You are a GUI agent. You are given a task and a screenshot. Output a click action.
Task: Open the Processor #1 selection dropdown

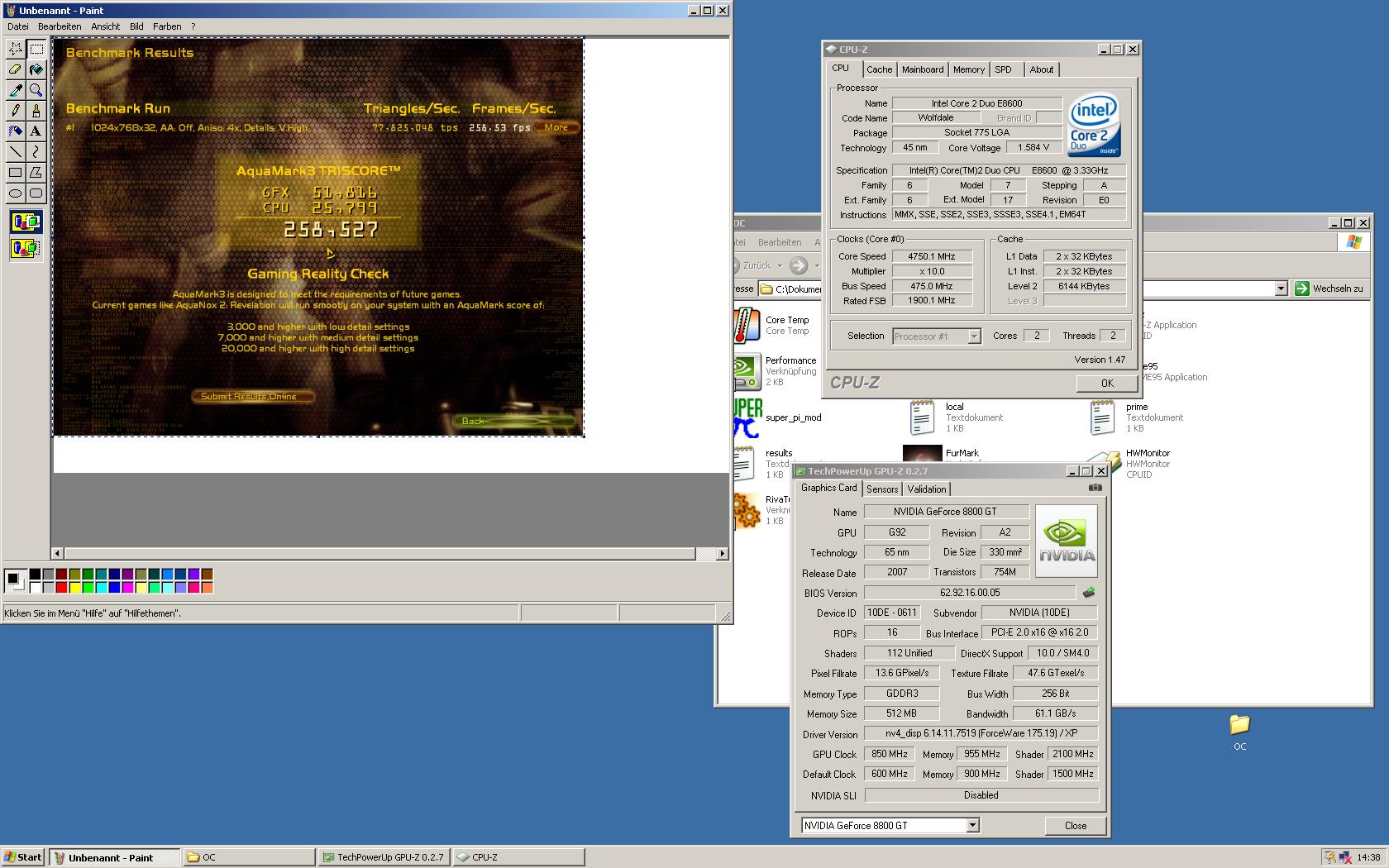point(973,336)
